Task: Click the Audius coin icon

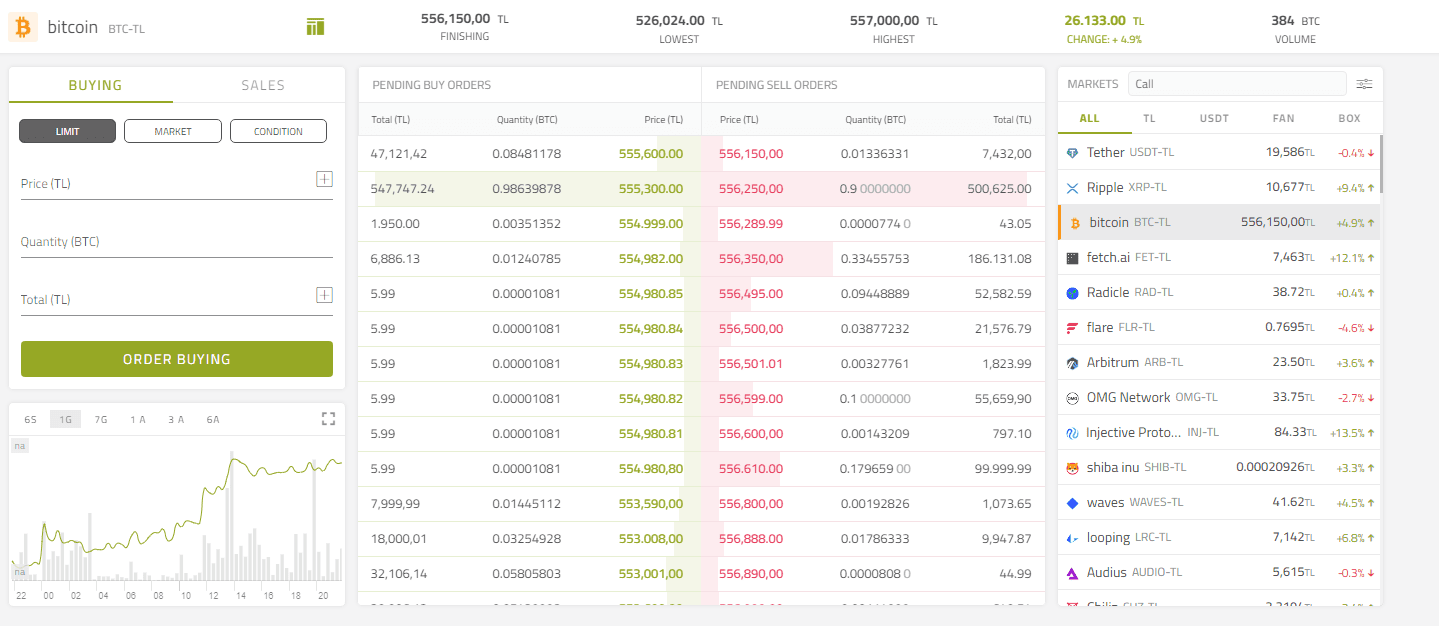Action: click(x=1073, y=573)
